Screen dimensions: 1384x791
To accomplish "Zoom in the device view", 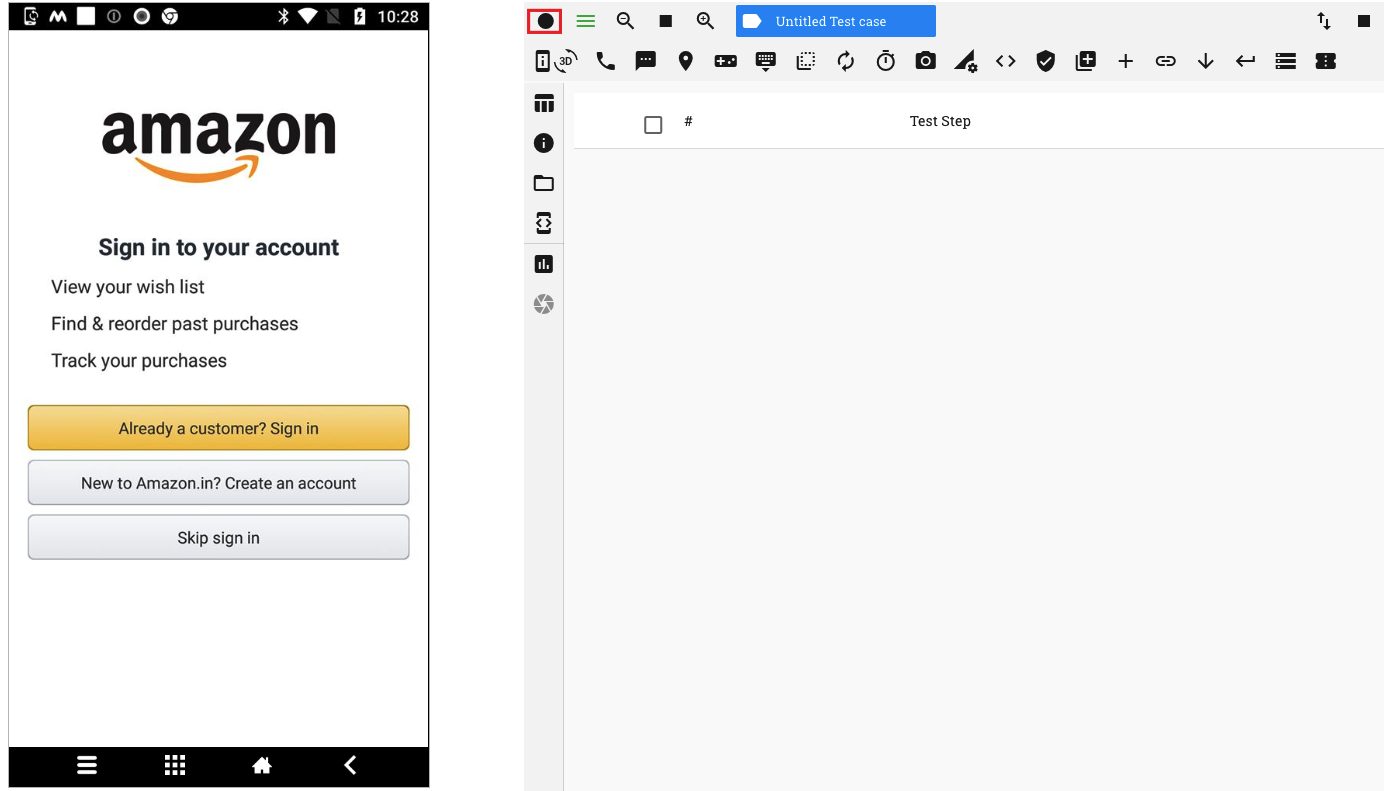I will [705, 21].
